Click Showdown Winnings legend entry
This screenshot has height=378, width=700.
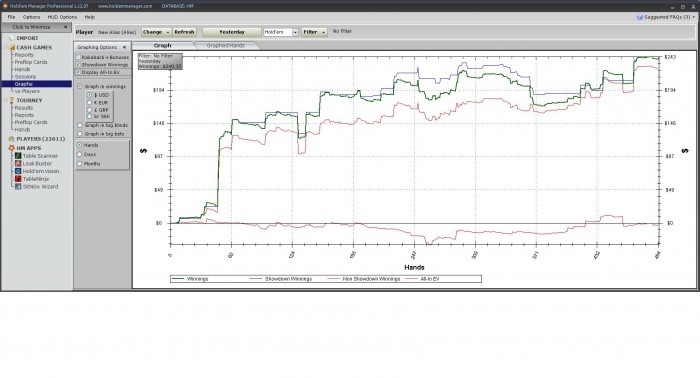(x=281, y=279)
